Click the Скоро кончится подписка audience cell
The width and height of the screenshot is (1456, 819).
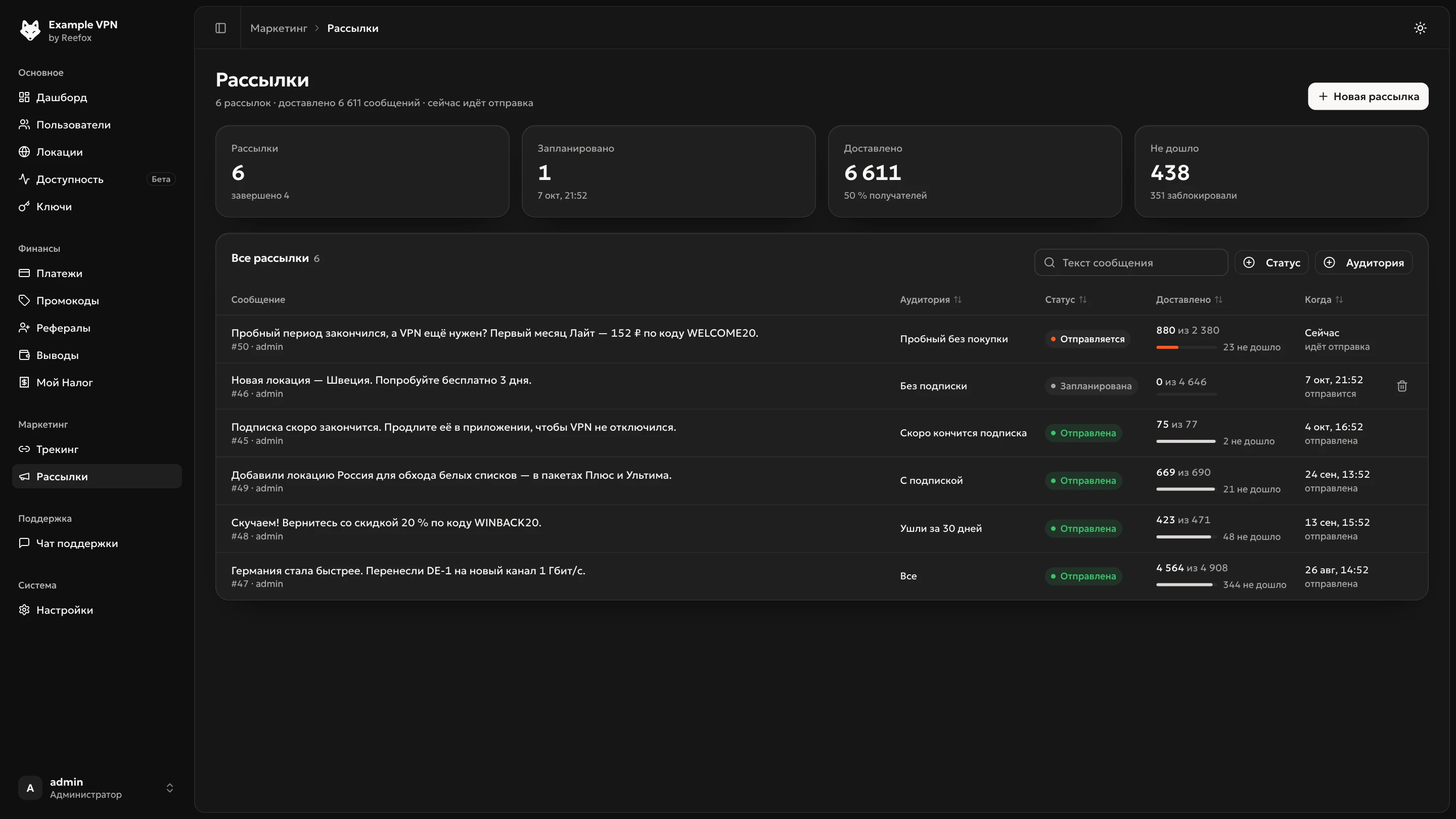pos(963,433)
